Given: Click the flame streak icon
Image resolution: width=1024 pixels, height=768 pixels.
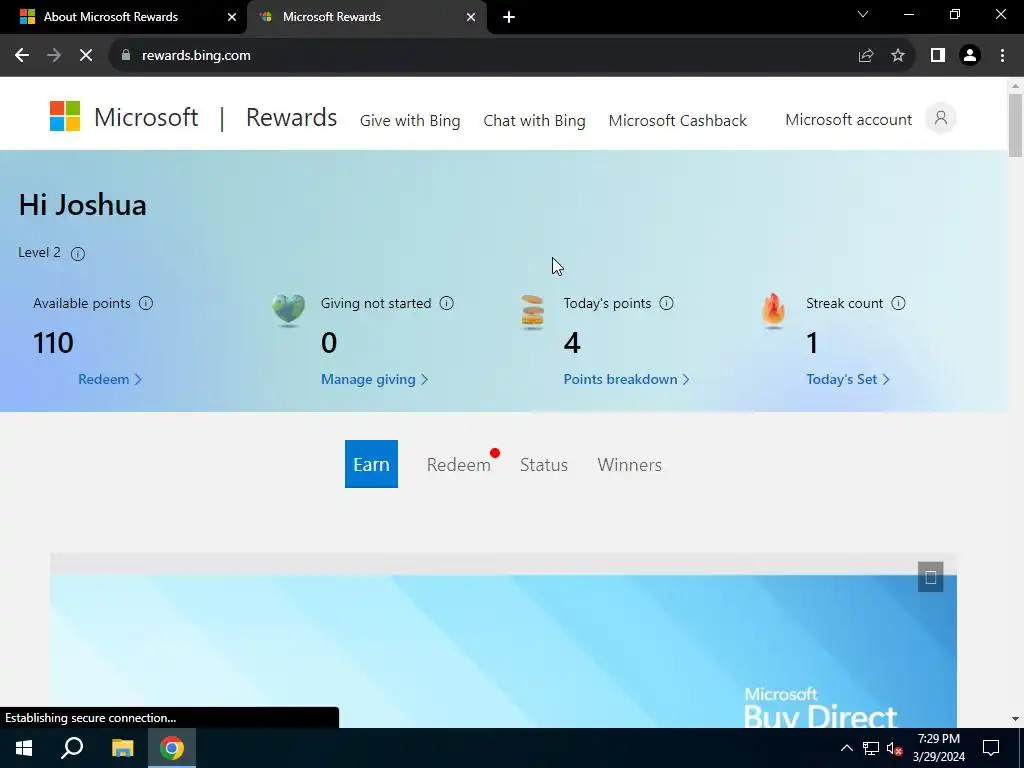Looking at the screenshot, I should point(774,311).
